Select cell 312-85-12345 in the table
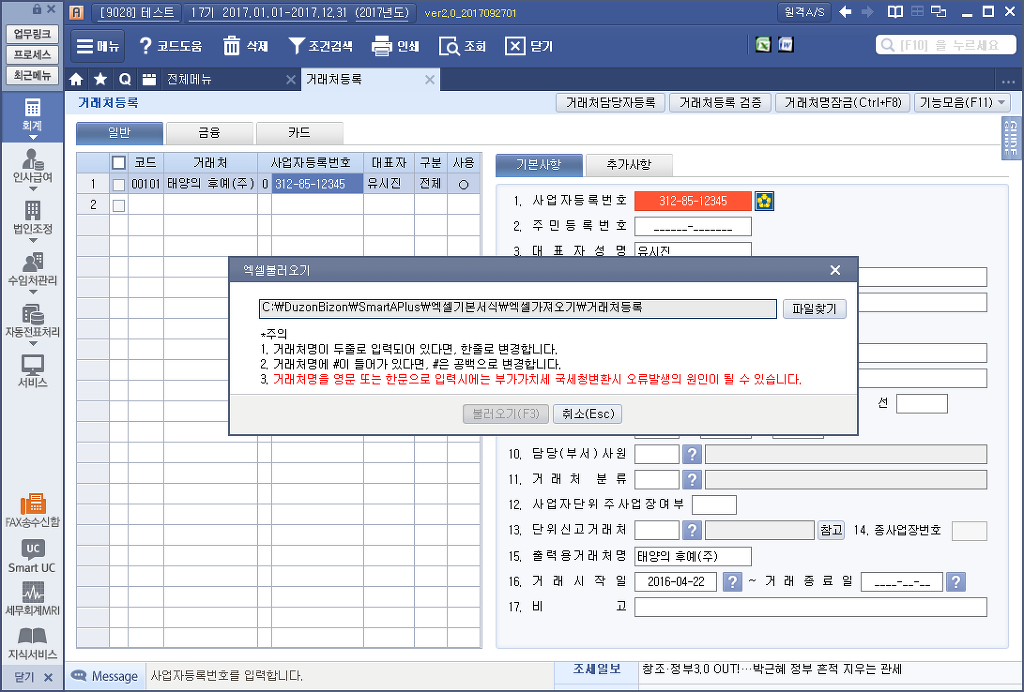 point(317,184)
